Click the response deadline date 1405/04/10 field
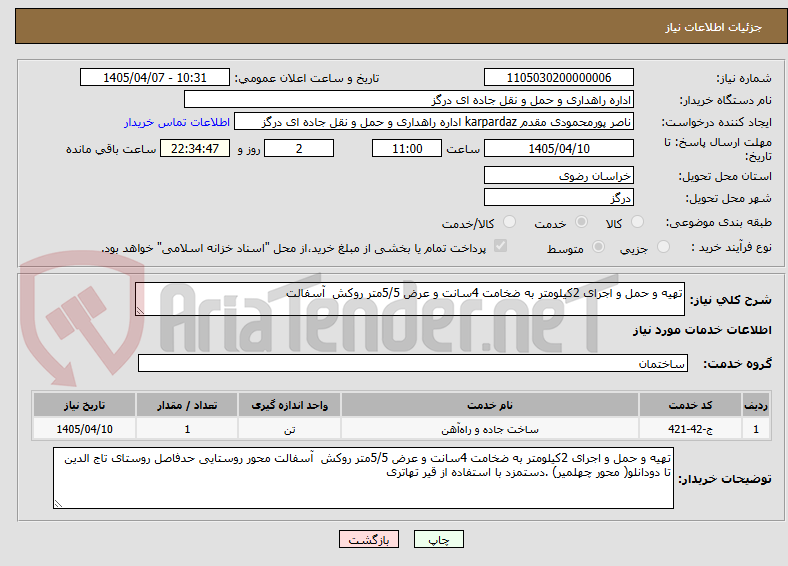788x566 pixels. (x=558, y=148)
